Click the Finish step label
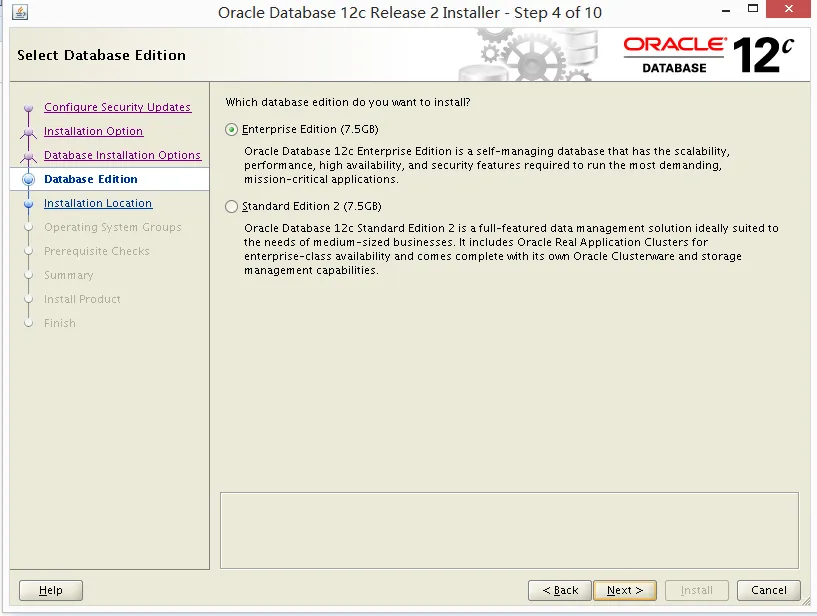Viewport: 817px width, 616px height. (x=59, y=323)
